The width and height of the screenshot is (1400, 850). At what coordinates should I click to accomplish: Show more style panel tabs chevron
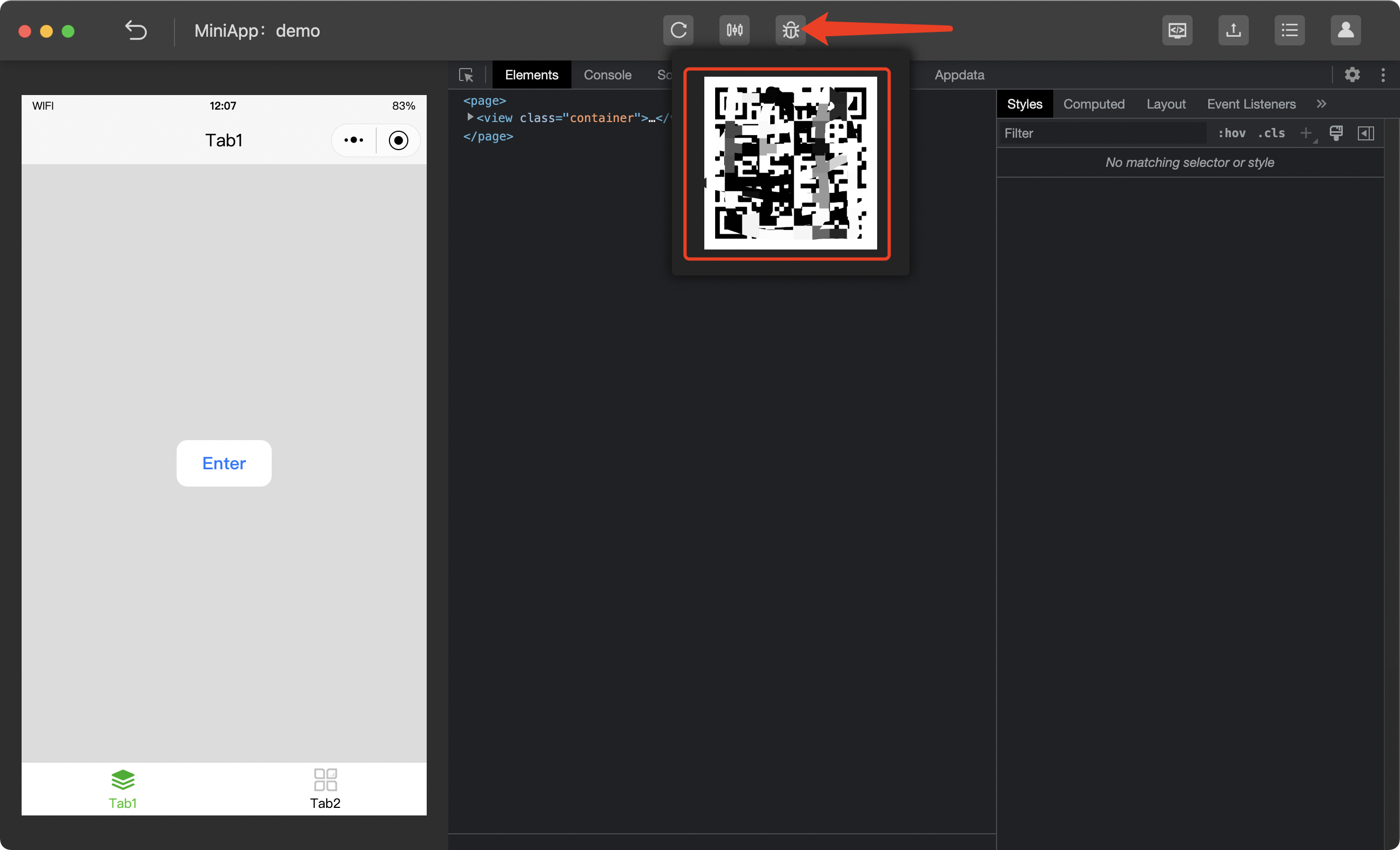click(x=1321, y=104)
